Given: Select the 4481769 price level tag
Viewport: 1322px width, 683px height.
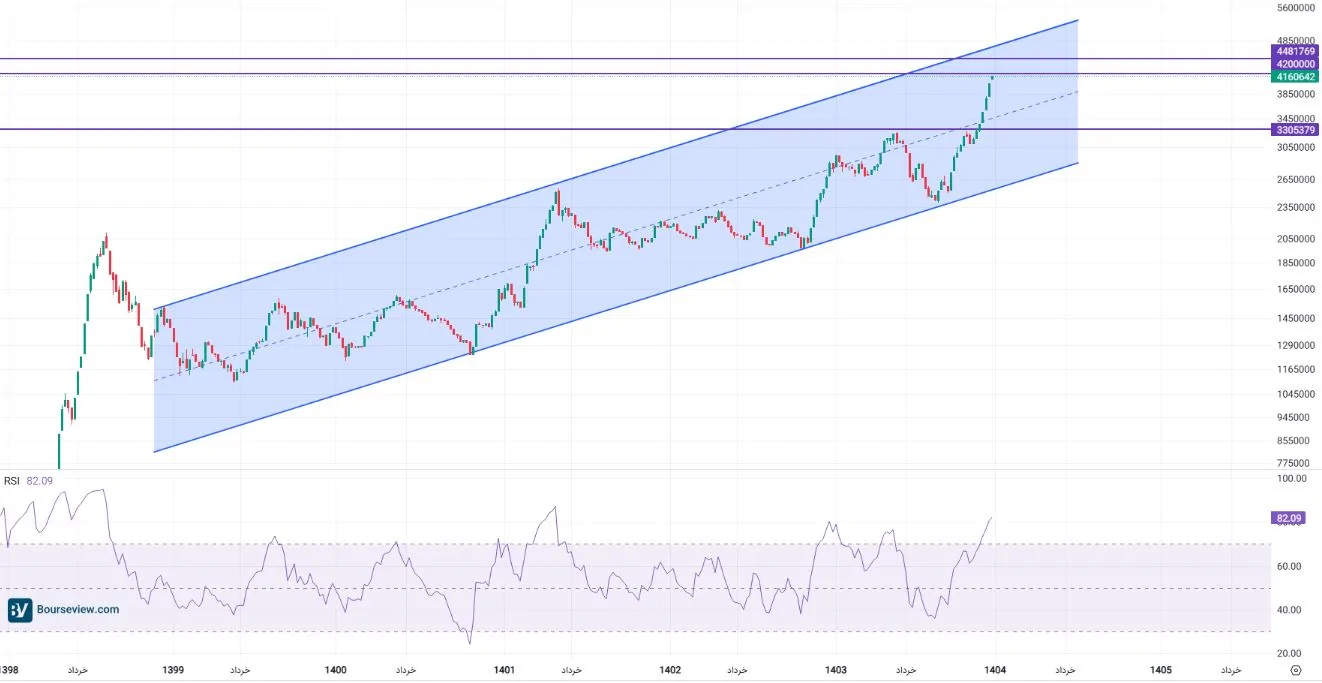Looking at the screenshot, I should (x=1294, y=50).
